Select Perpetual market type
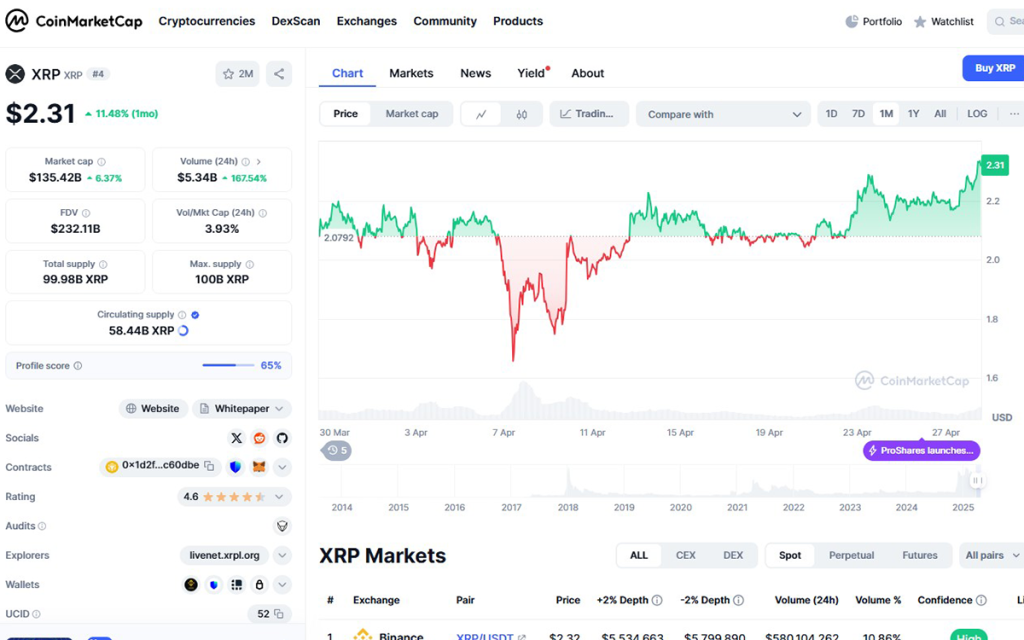The width and height of the screenshot is (1024, 640). coord(851,555)
